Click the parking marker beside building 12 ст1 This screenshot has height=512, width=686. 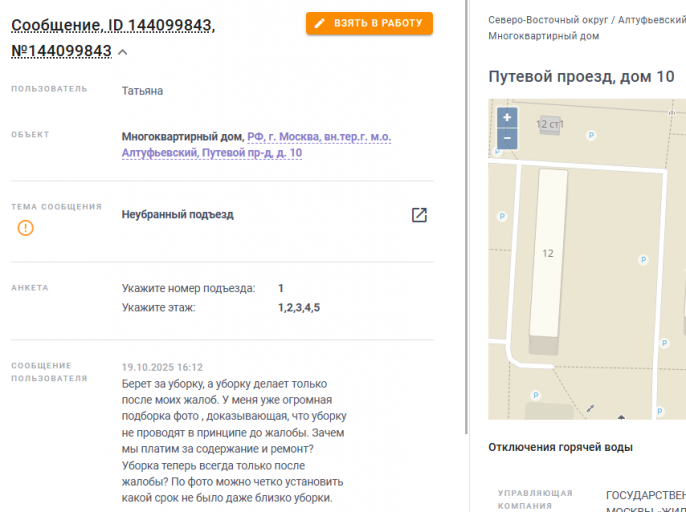tap(590, 135)
